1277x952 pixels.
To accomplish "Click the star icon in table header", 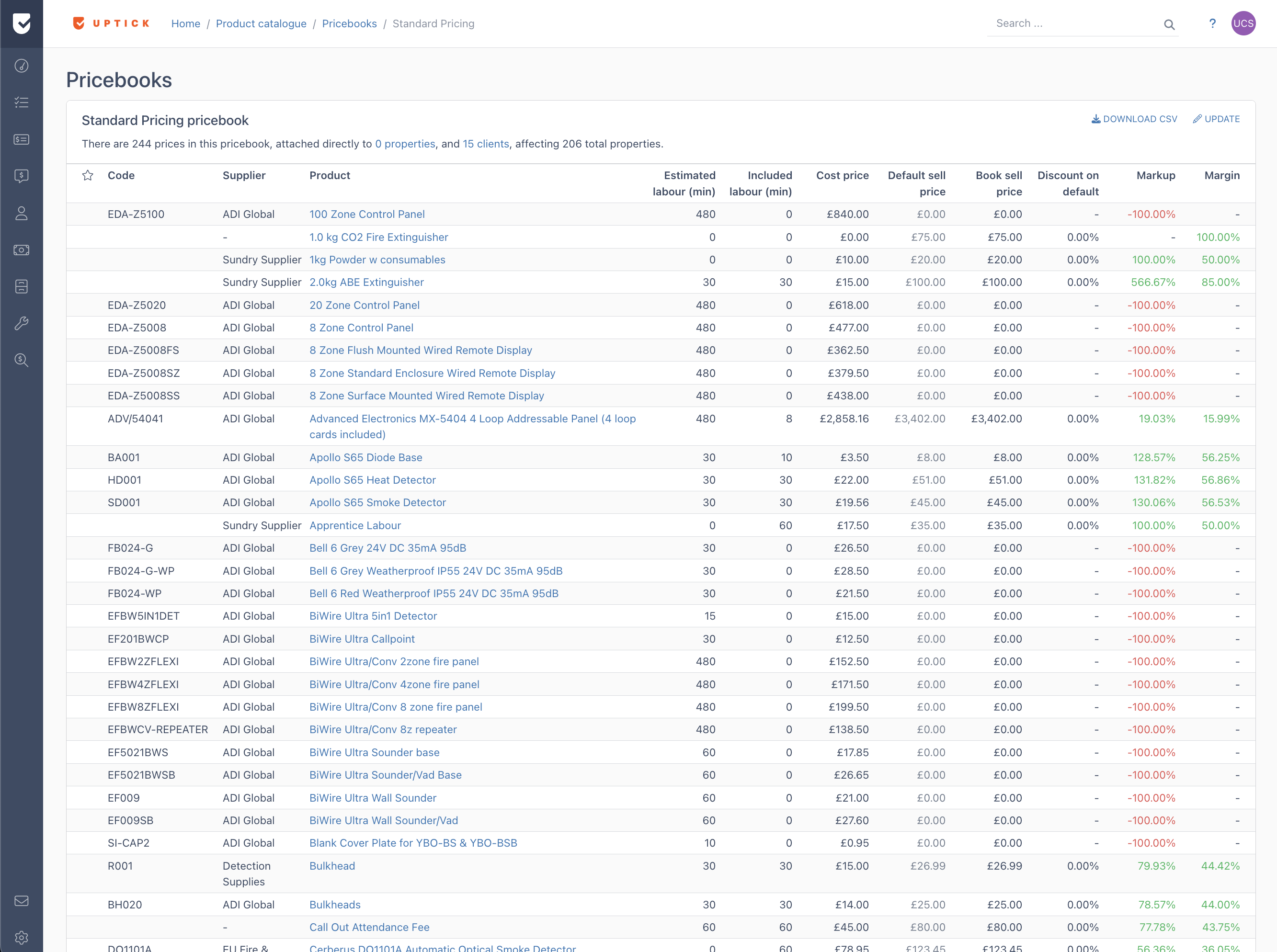I will coord(88,175).
